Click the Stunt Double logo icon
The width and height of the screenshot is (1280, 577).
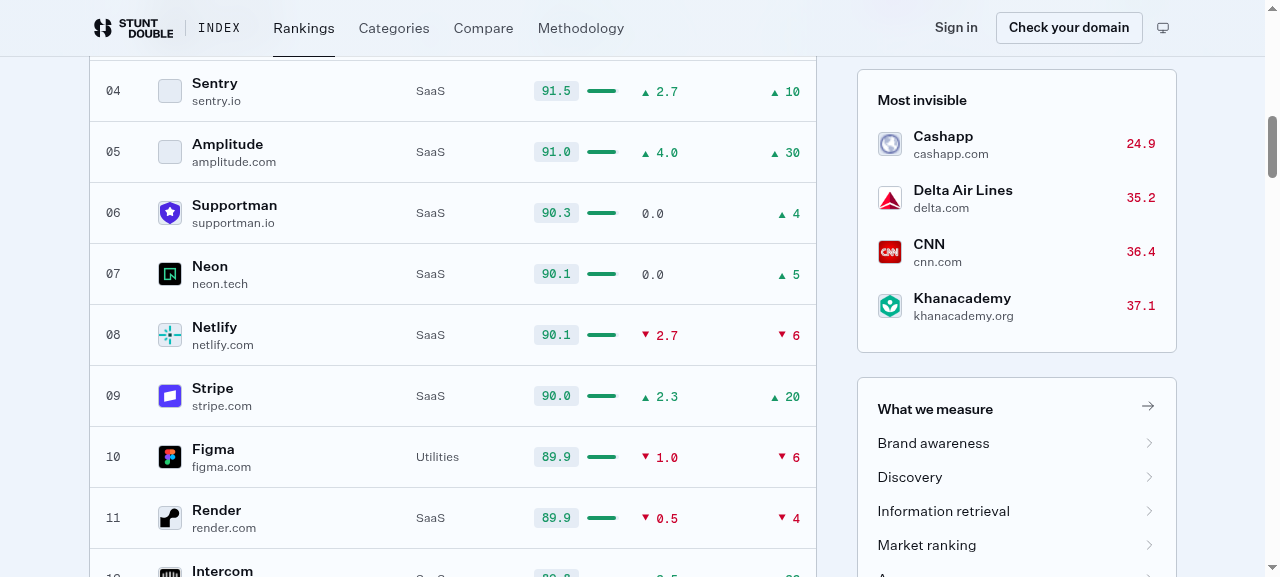102,28
